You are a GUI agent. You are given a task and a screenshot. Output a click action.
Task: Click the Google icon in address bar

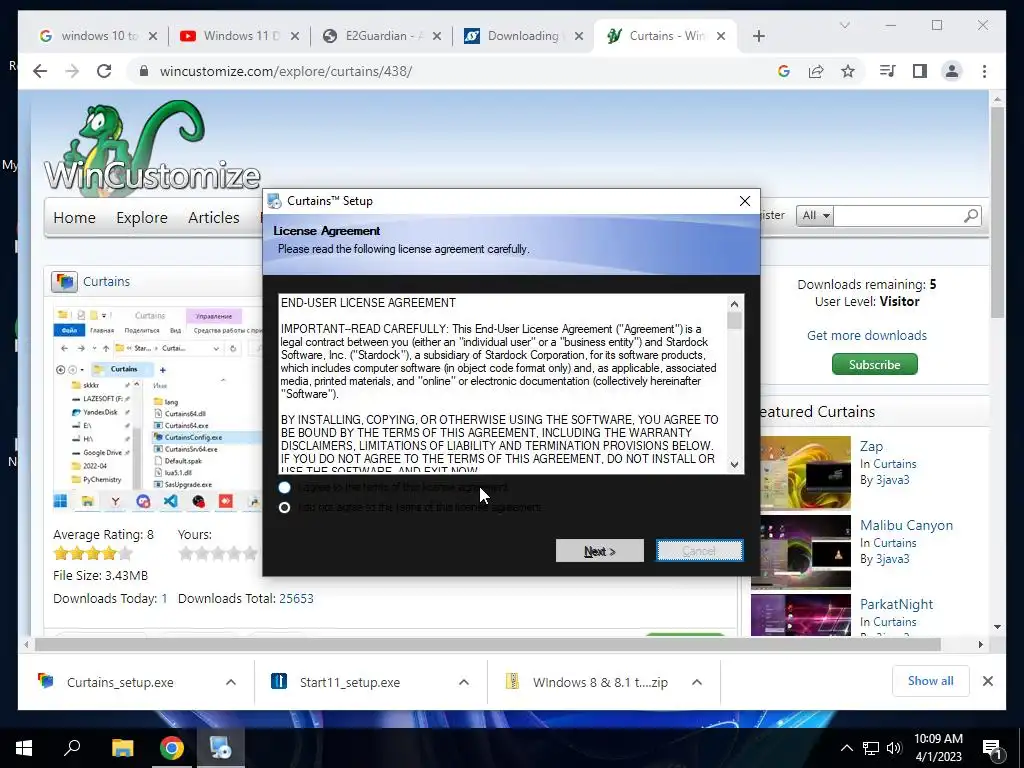click(x=784, y=71)
